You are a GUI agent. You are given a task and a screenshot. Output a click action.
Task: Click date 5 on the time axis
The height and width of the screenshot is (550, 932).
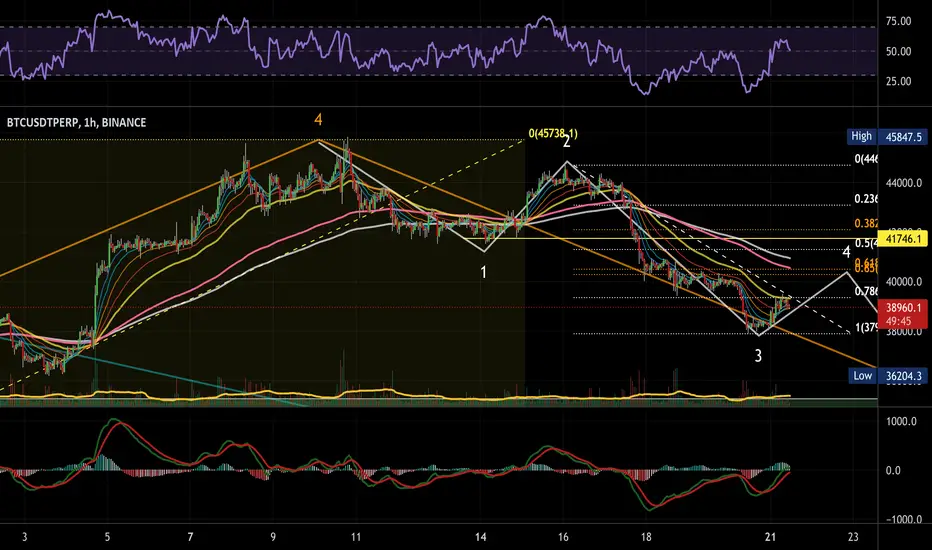107,538
